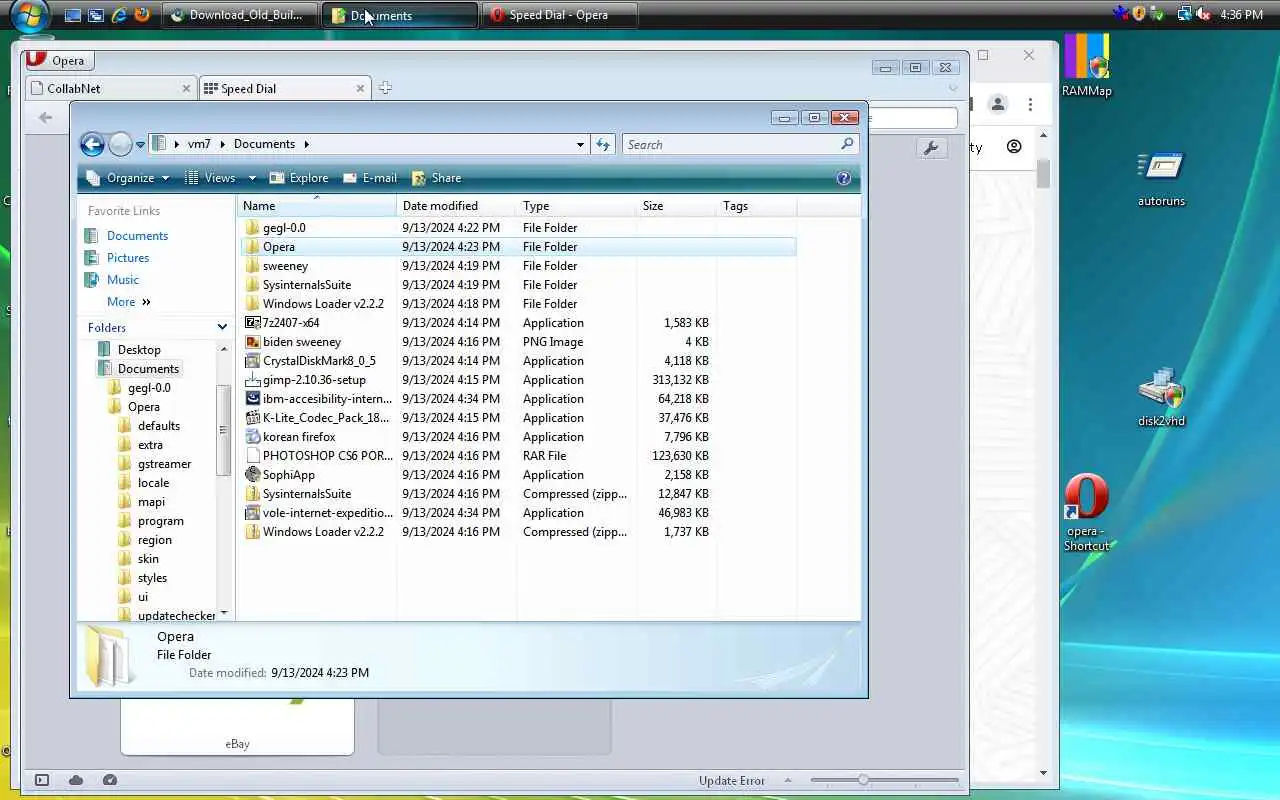Select the PHOTOSHOP CS6 RAR file icon
This screenshot has width=1280, height=800.
click(253, 456)
